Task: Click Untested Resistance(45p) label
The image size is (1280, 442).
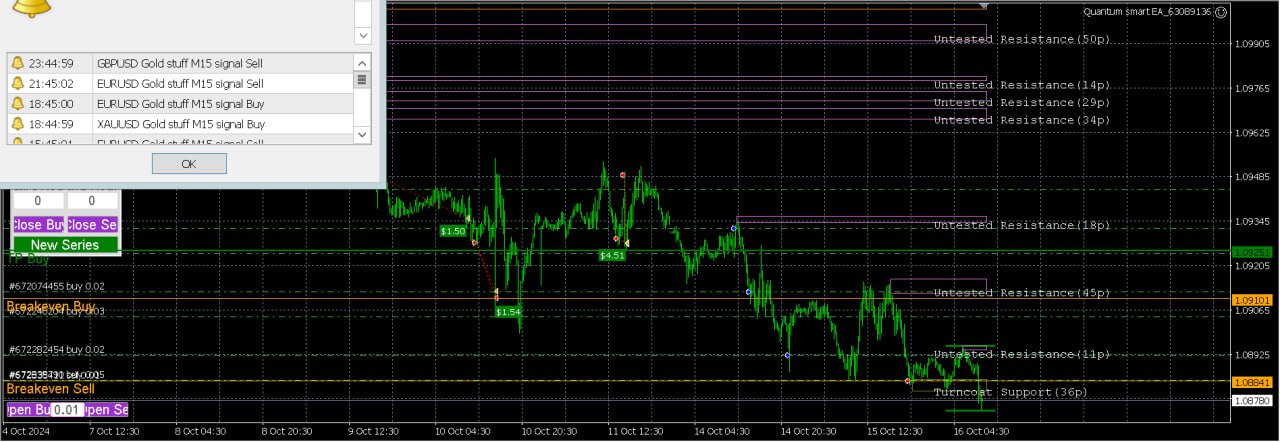Action: tap(1021, 293)
